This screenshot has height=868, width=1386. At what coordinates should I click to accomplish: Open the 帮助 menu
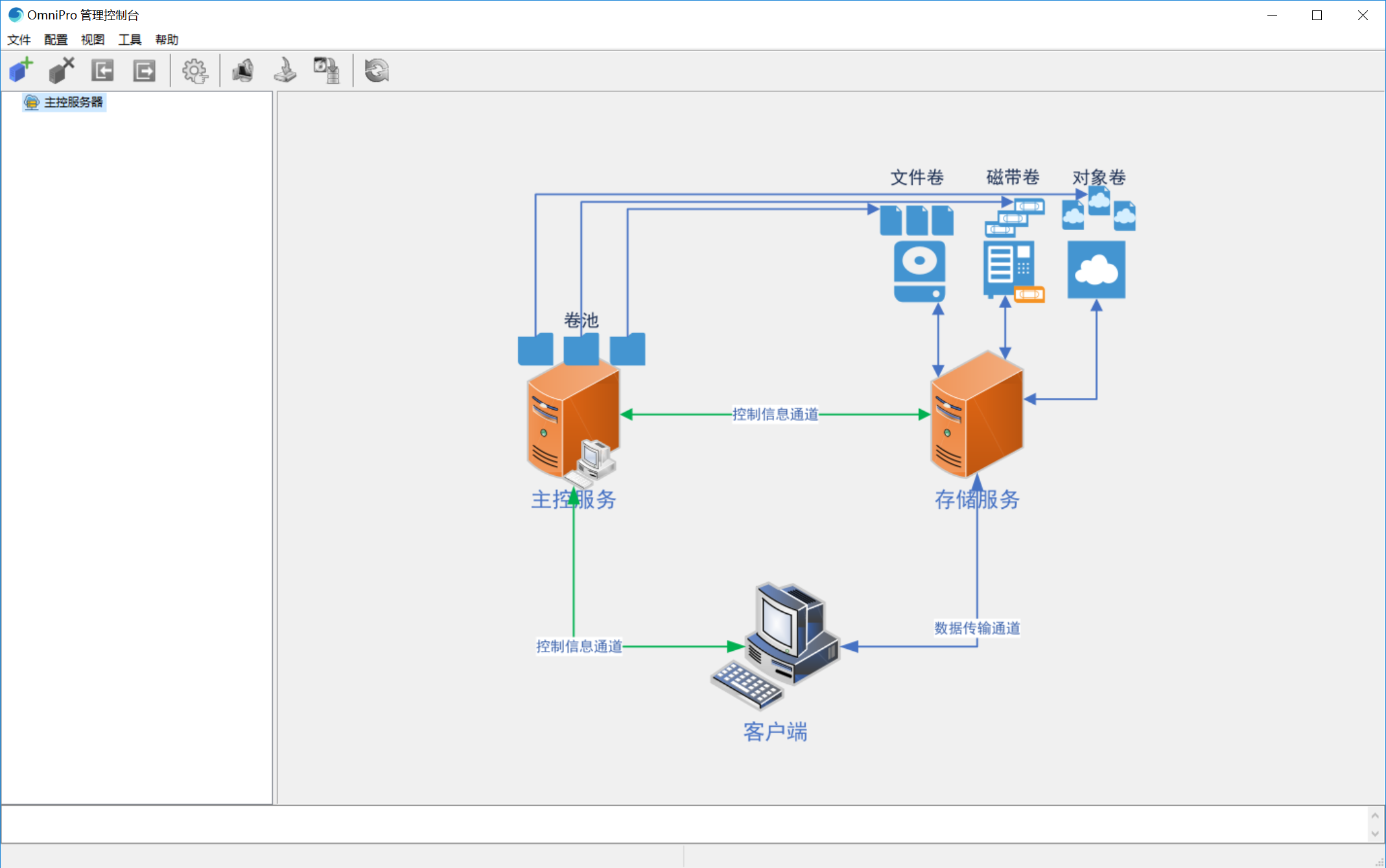pyautogui.click(x=167, y=40)
